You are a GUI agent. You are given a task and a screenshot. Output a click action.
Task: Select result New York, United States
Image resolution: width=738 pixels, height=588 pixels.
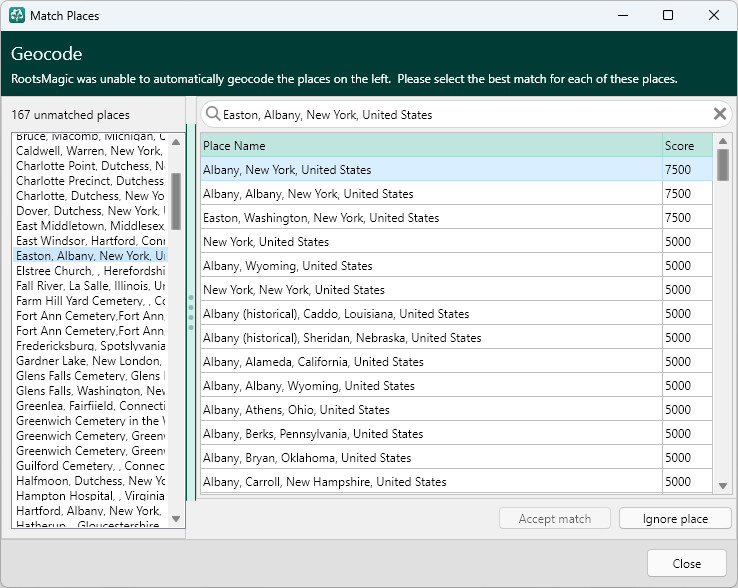tap(431, 242)
